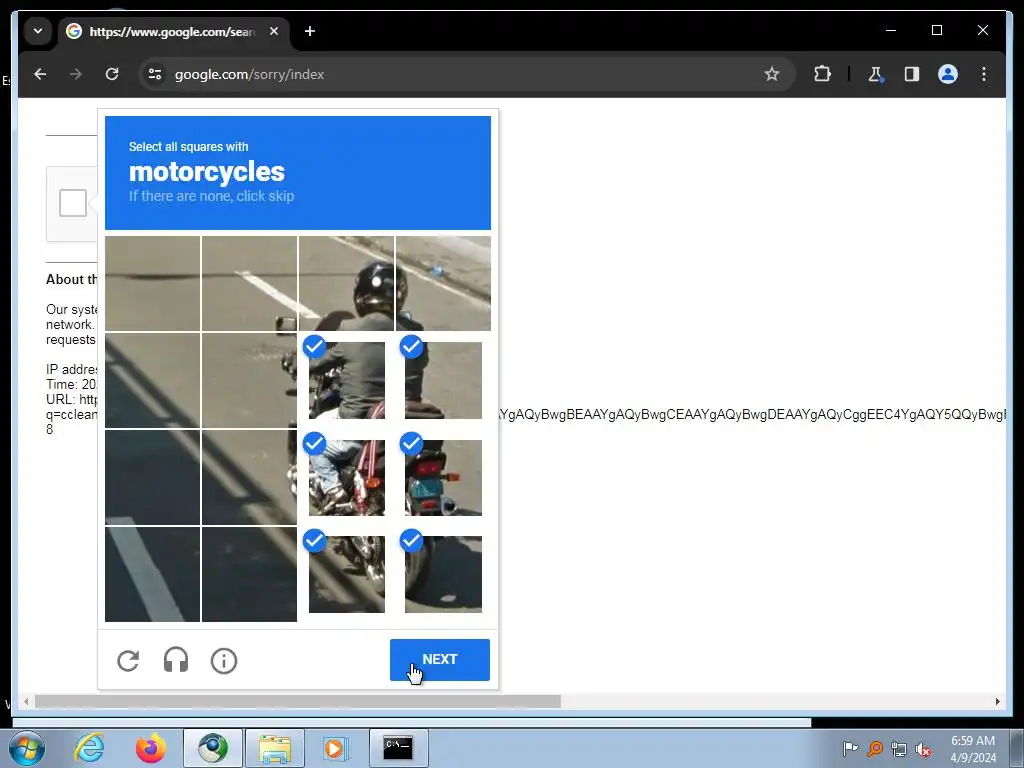
Task: Go back in Chrome
Action: pos(40,74)
